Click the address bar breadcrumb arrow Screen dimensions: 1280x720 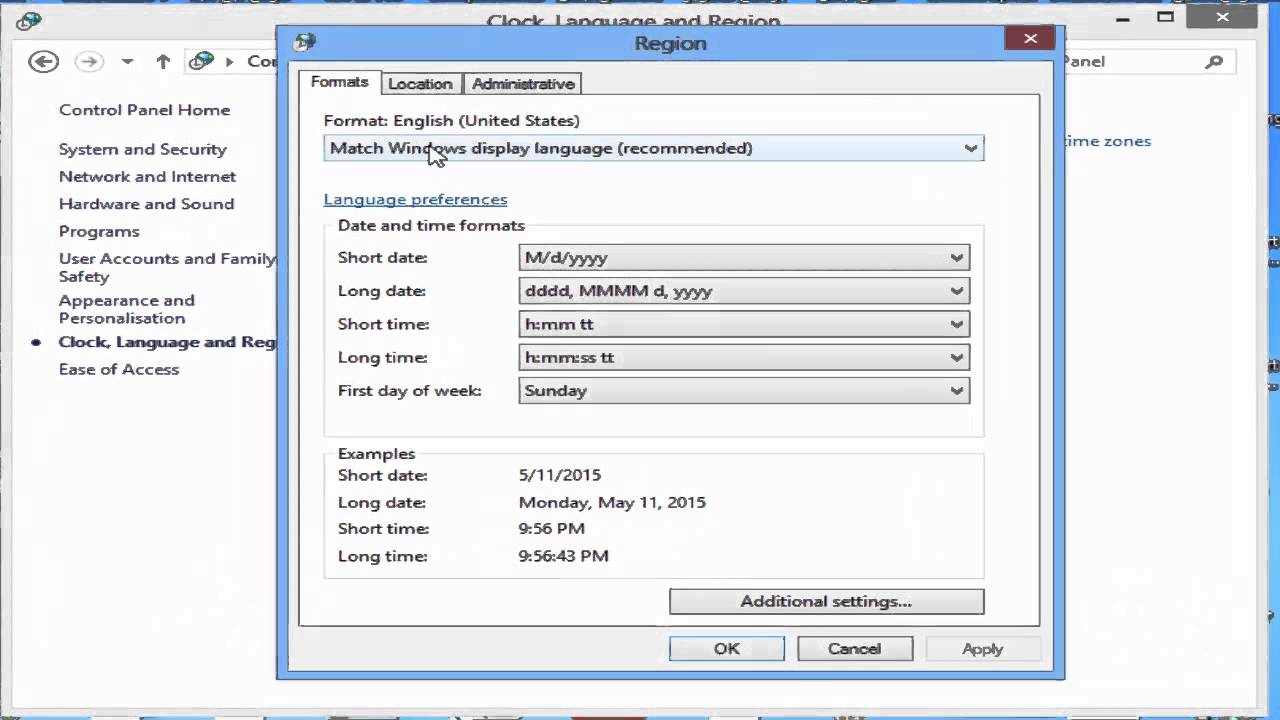(229, 62)
